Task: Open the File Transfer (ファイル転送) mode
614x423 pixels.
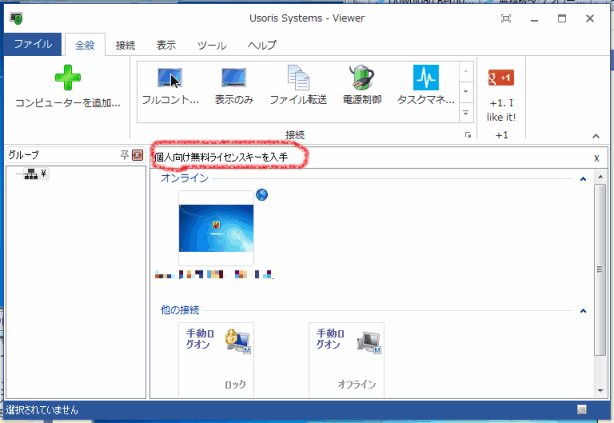Action: coord(298,86)
